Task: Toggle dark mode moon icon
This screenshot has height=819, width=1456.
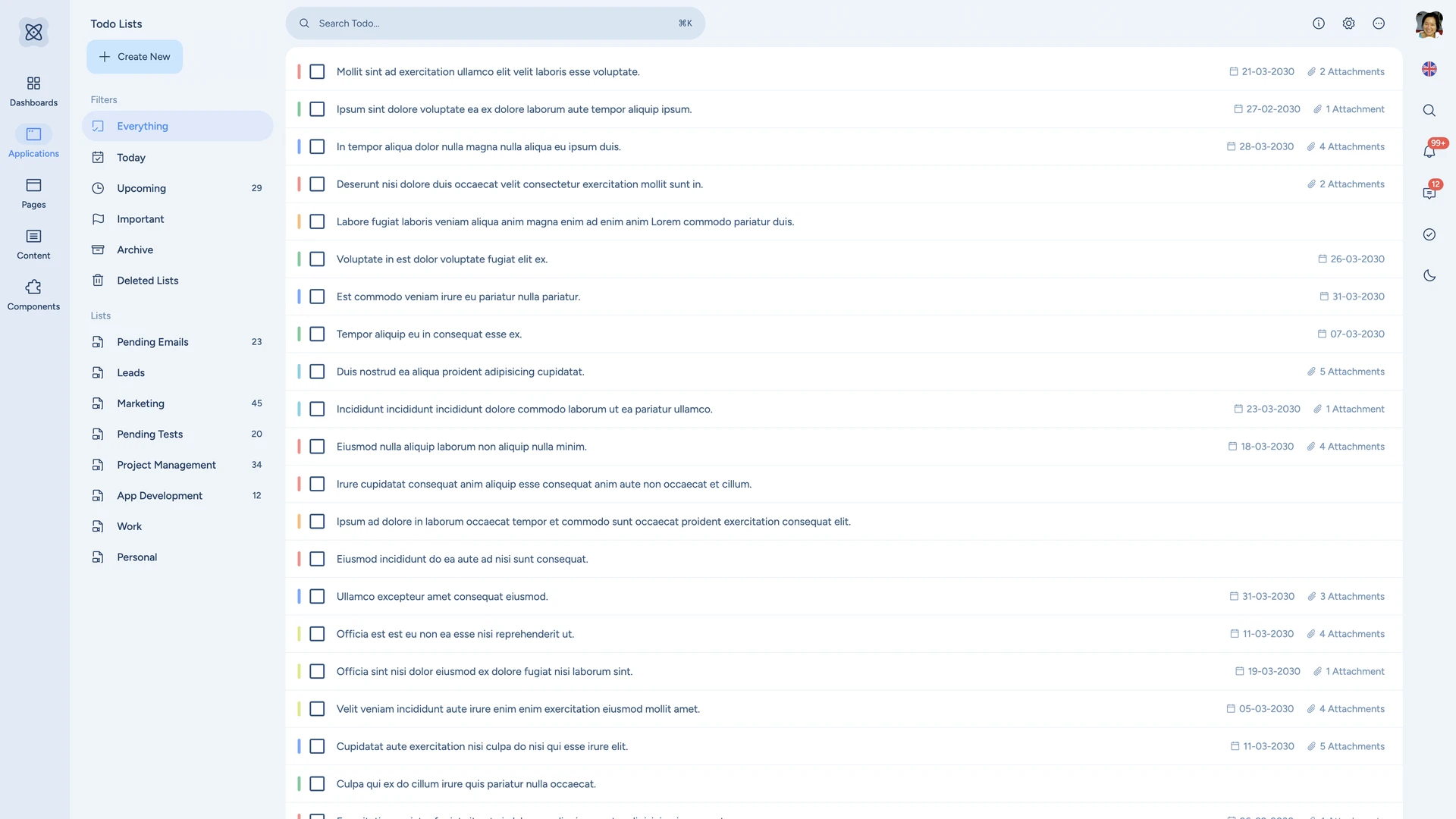Action: point(1429,275)
